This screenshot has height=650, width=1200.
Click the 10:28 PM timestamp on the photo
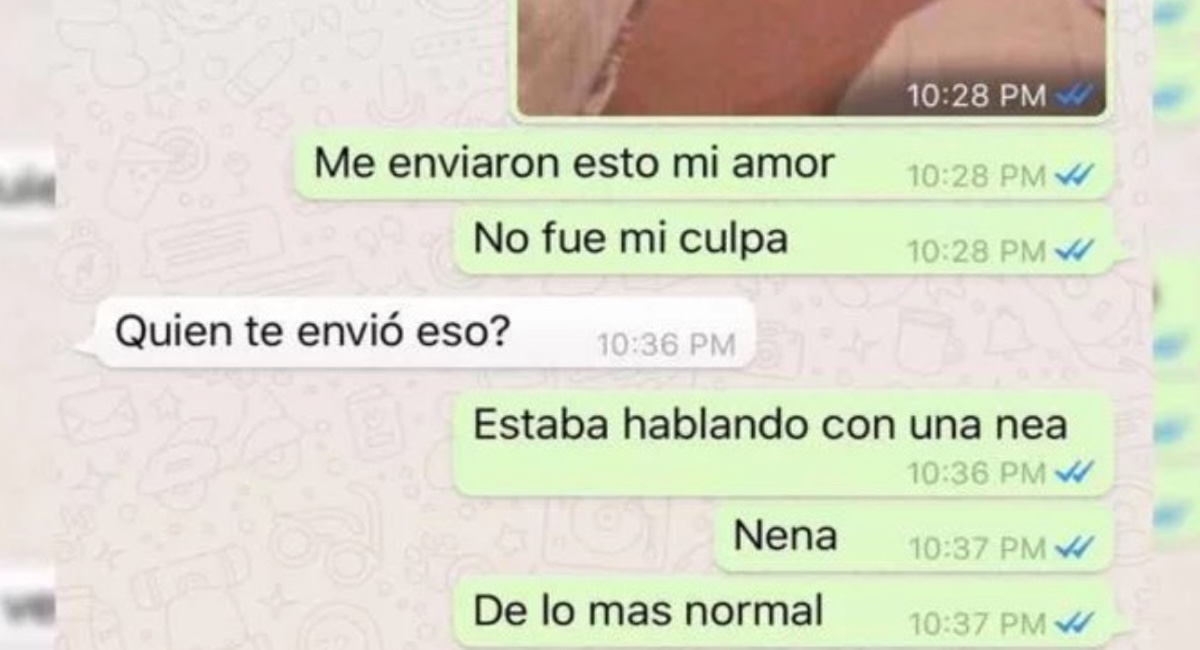pyautogui.click(x=977, y=96)
